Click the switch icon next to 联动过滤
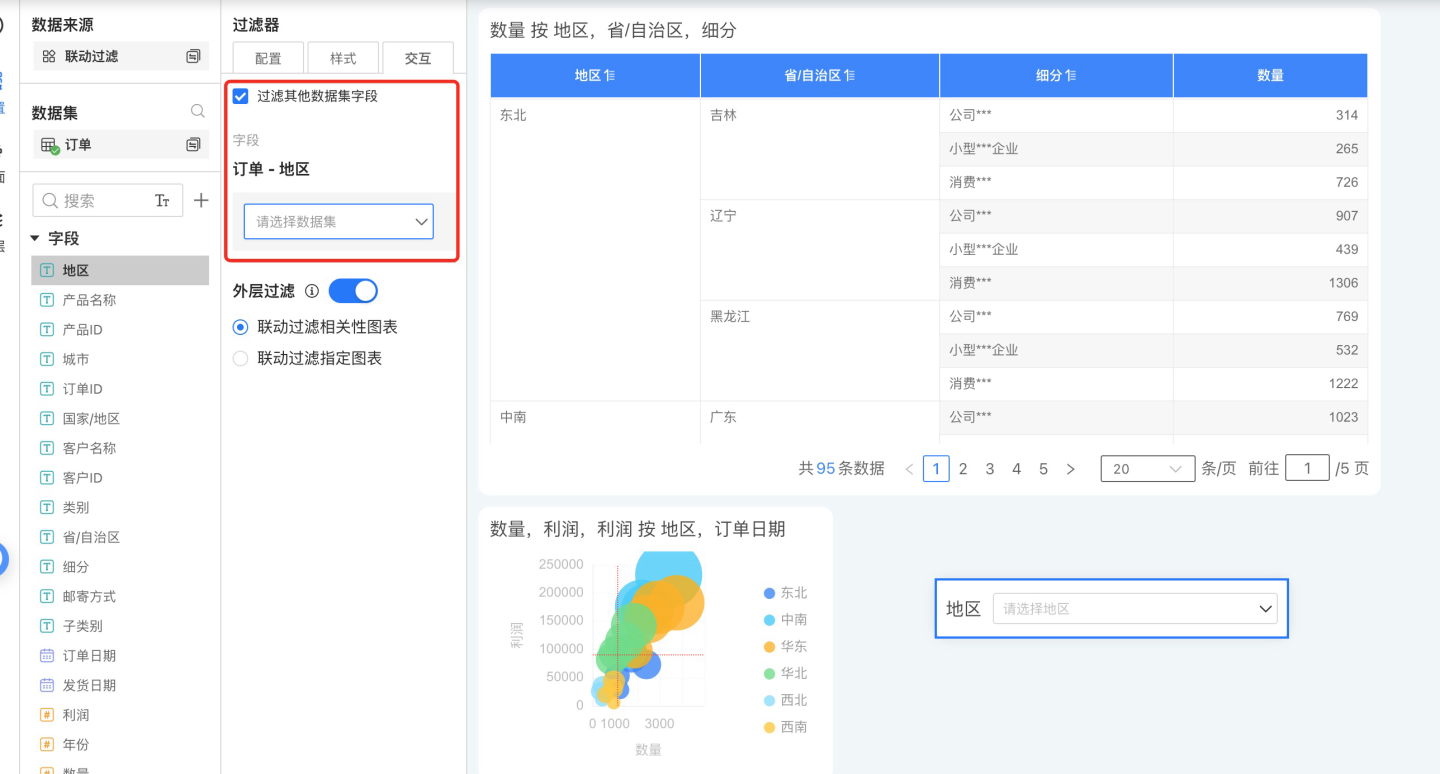Screen dimensions: 1440x774 (193, 57)
